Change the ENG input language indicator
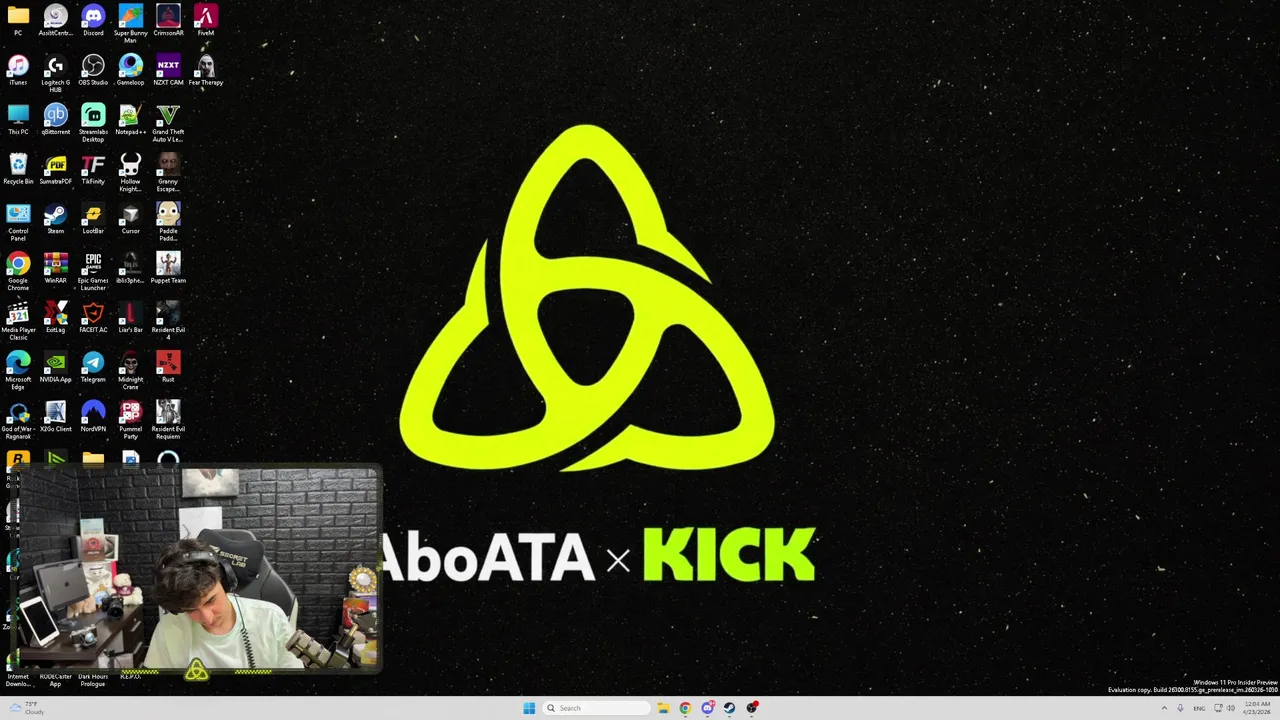Image resolution: width=1280 pixels, height=720 pixels. tap(1199, 708)
